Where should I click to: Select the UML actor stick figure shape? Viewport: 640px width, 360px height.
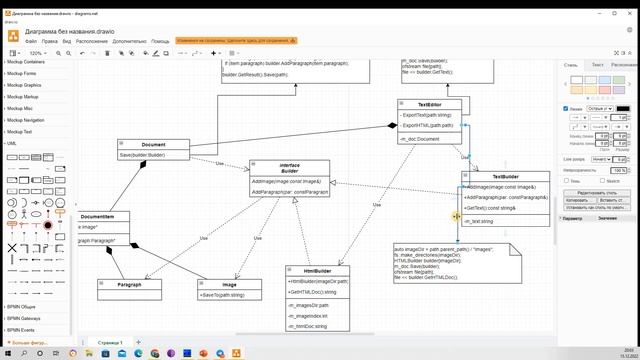(24, 214)
